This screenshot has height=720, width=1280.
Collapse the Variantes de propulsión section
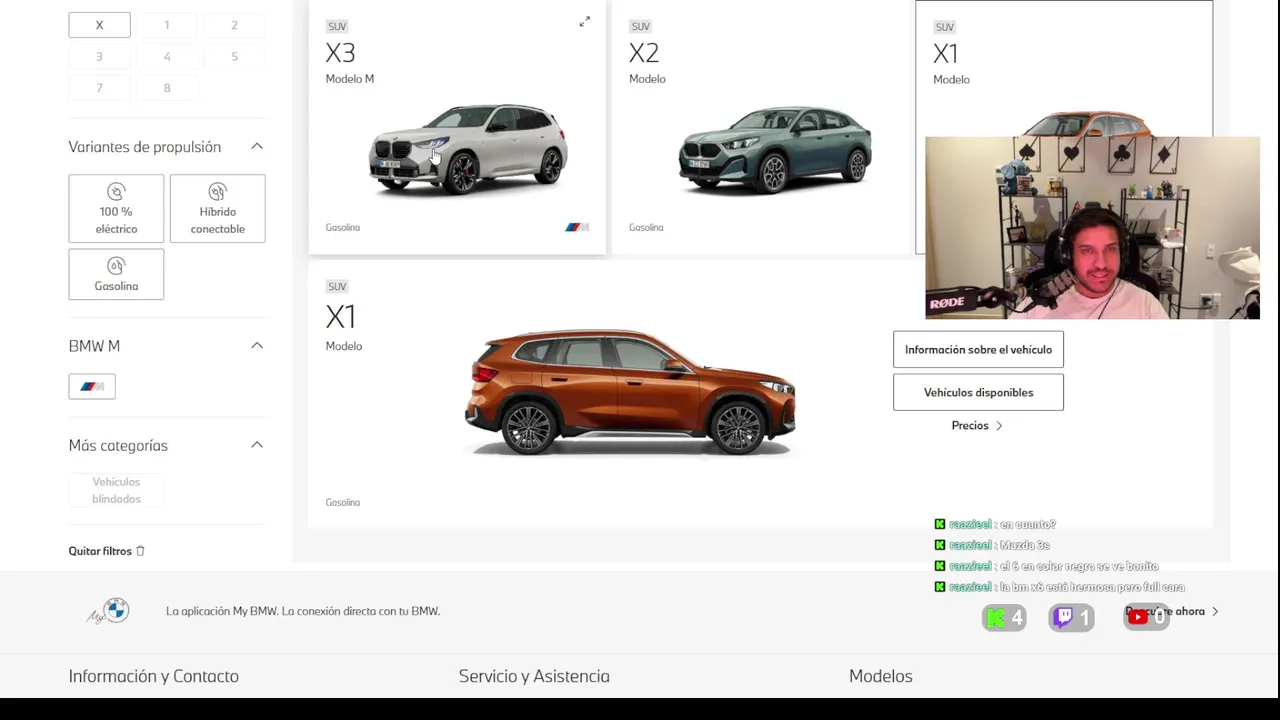[x=257, y=147]
